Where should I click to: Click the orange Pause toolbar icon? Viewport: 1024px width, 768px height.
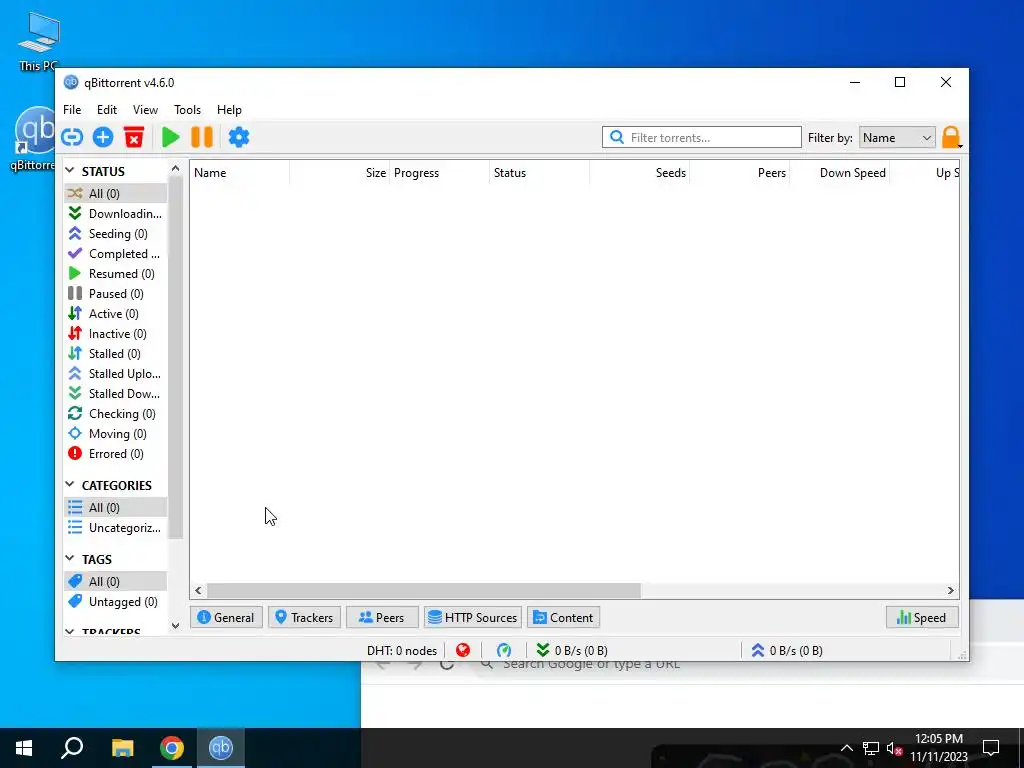202,137
